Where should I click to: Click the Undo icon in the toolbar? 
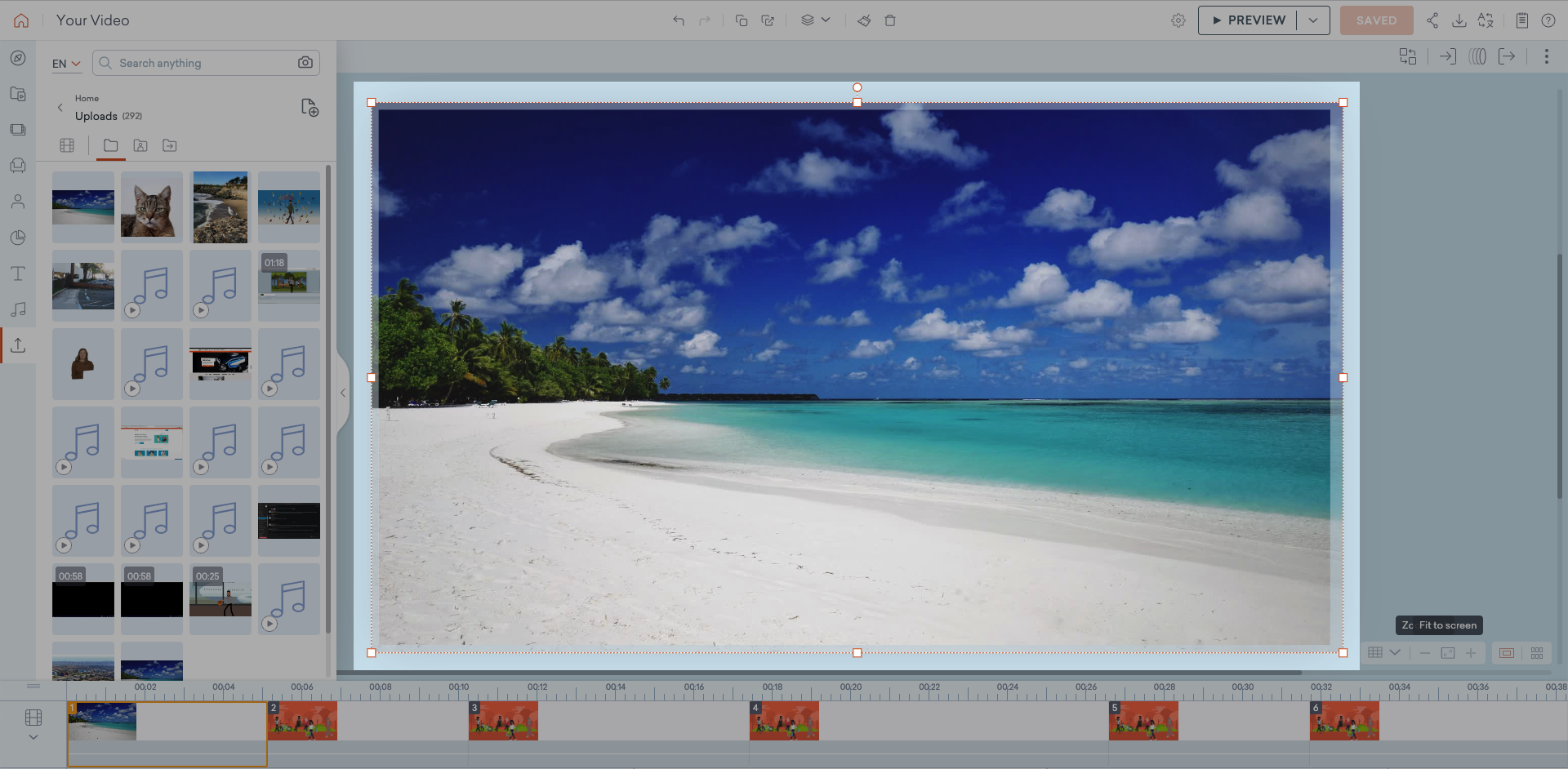click(x=678, y=20)
